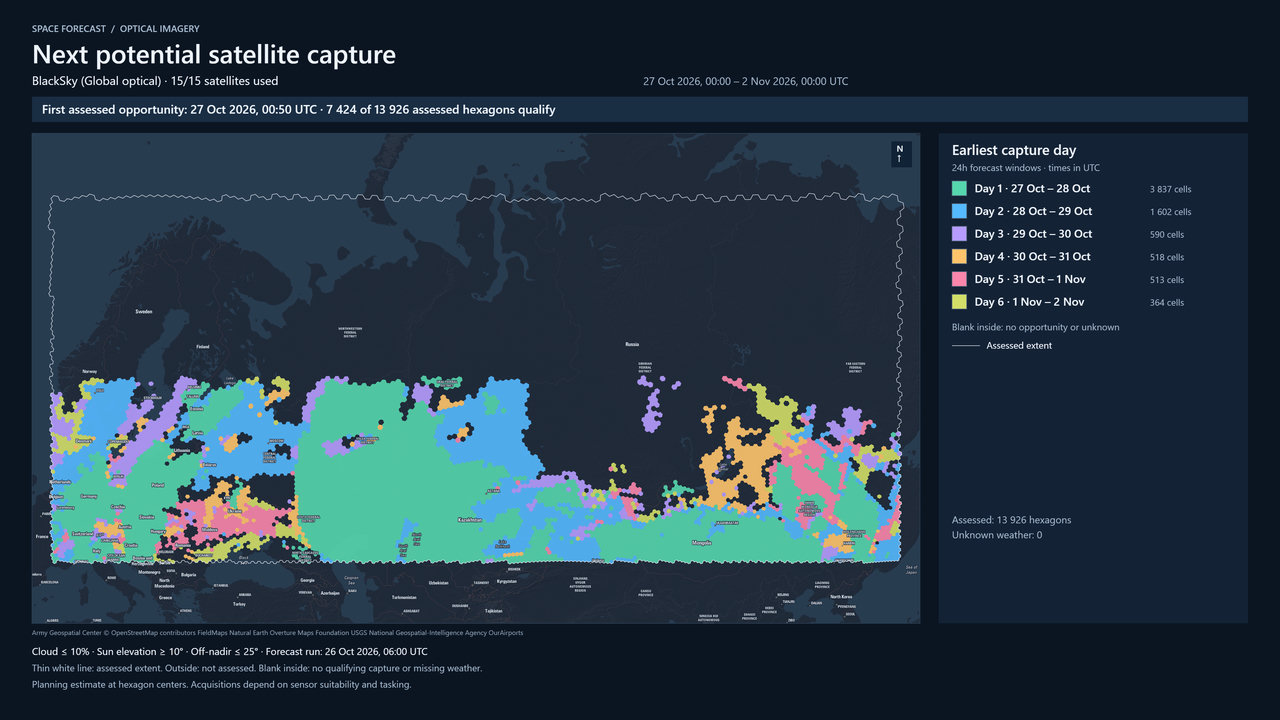Click the '3 837 cells' count

point(1170,189)
